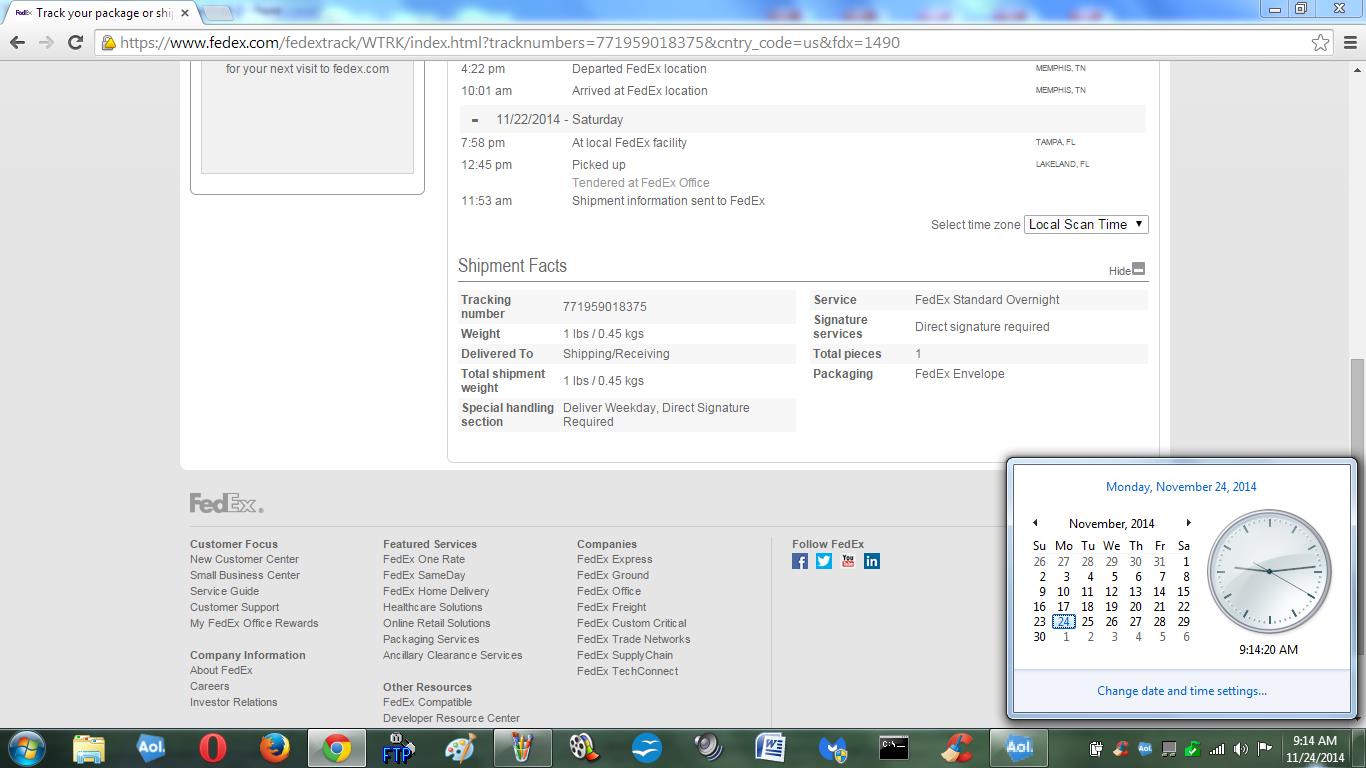
Task: Open FedEx One Rate link
Action: [424, 559]
